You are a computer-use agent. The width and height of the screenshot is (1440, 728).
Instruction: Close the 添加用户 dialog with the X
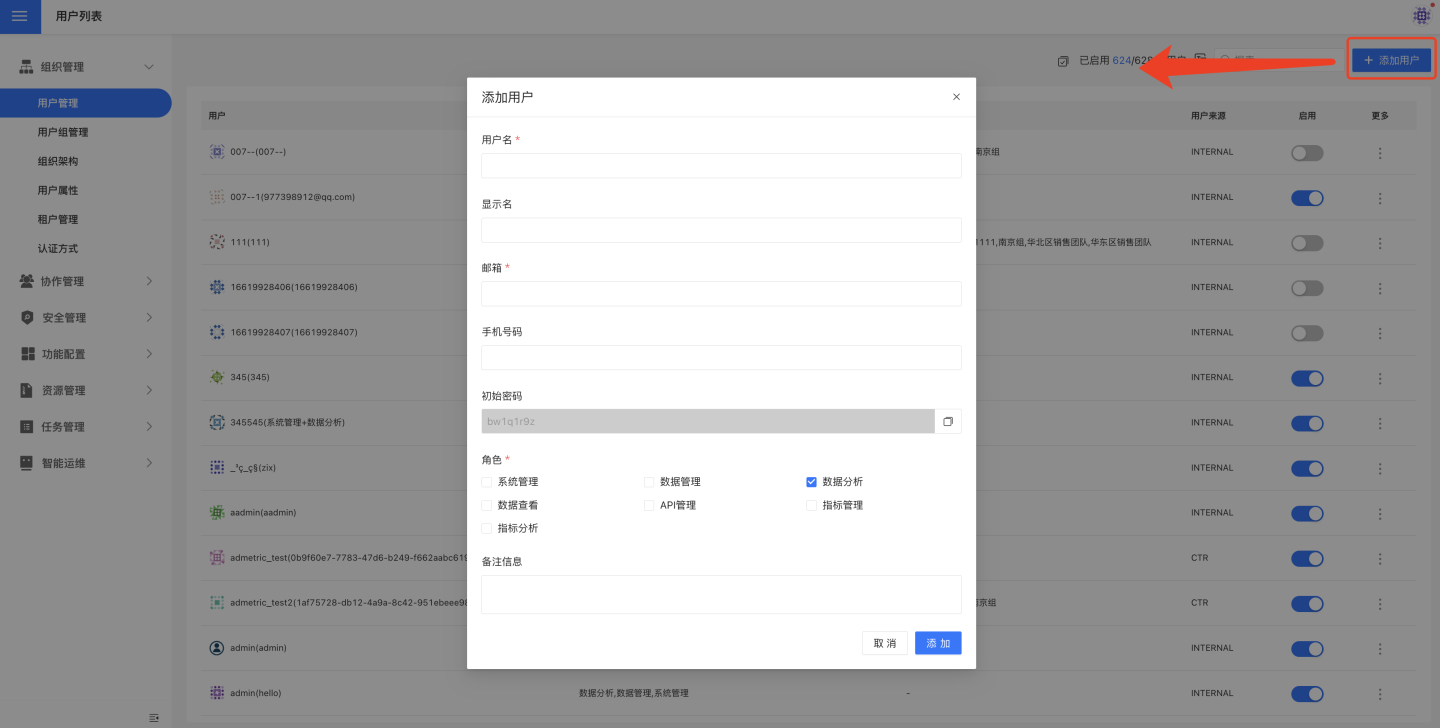coord(956,97)
